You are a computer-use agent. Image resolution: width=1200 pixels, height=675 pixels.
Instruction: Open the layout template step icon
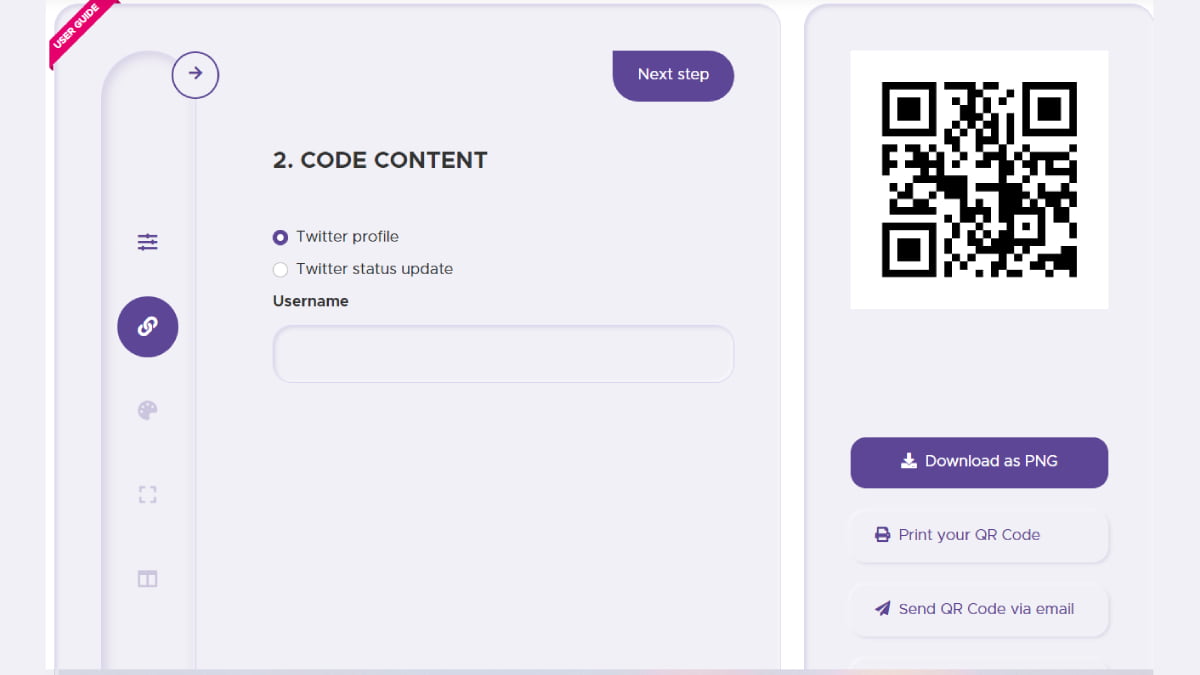pos(147,578)
